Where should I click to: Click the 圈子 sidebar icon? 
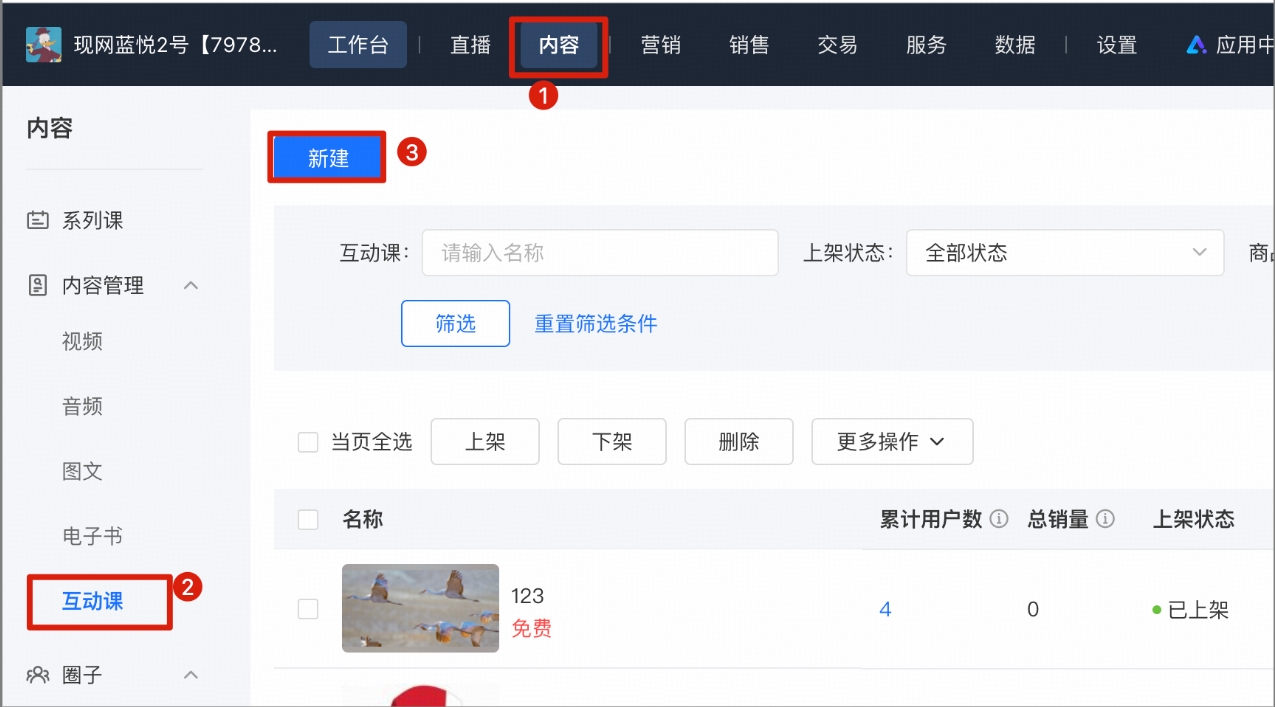(38, 675)
